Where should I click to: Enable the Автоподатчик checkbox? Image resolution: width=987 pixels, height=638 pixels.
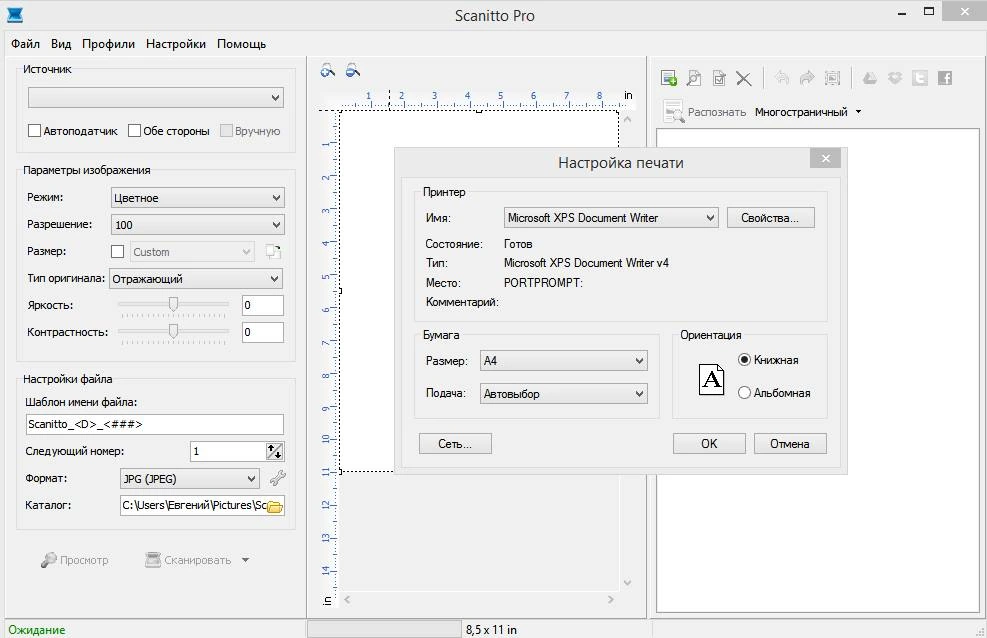pyautogui.click(x=35, y=131)
